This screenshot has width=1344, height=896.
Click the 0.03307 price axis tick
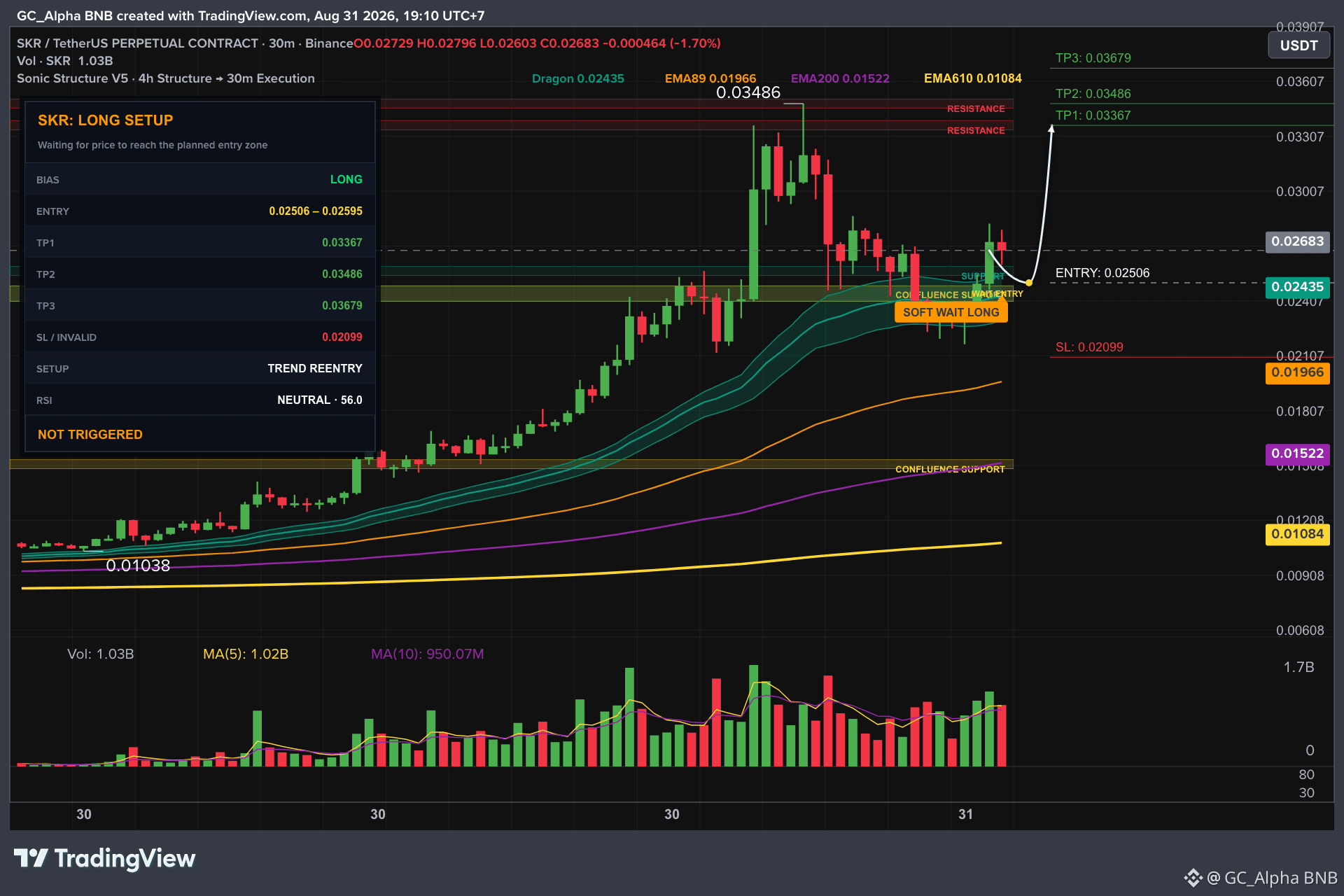[x=1300, y=137]
